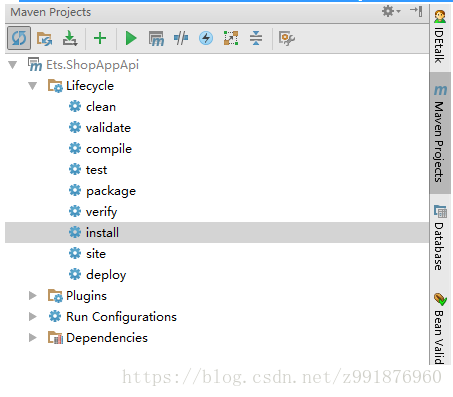Image resolution: width=453 pixels, height=397 pixels.
Task: Open the Bean Validation side tab
Action: click(440, 328)
